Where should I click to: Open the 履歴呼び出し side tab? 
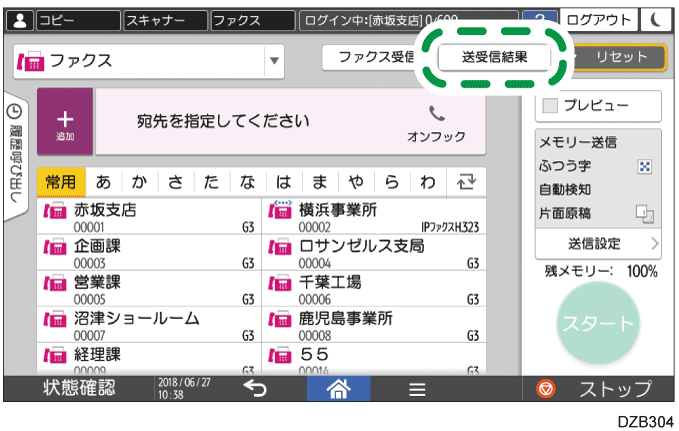[x=16, y=156]
